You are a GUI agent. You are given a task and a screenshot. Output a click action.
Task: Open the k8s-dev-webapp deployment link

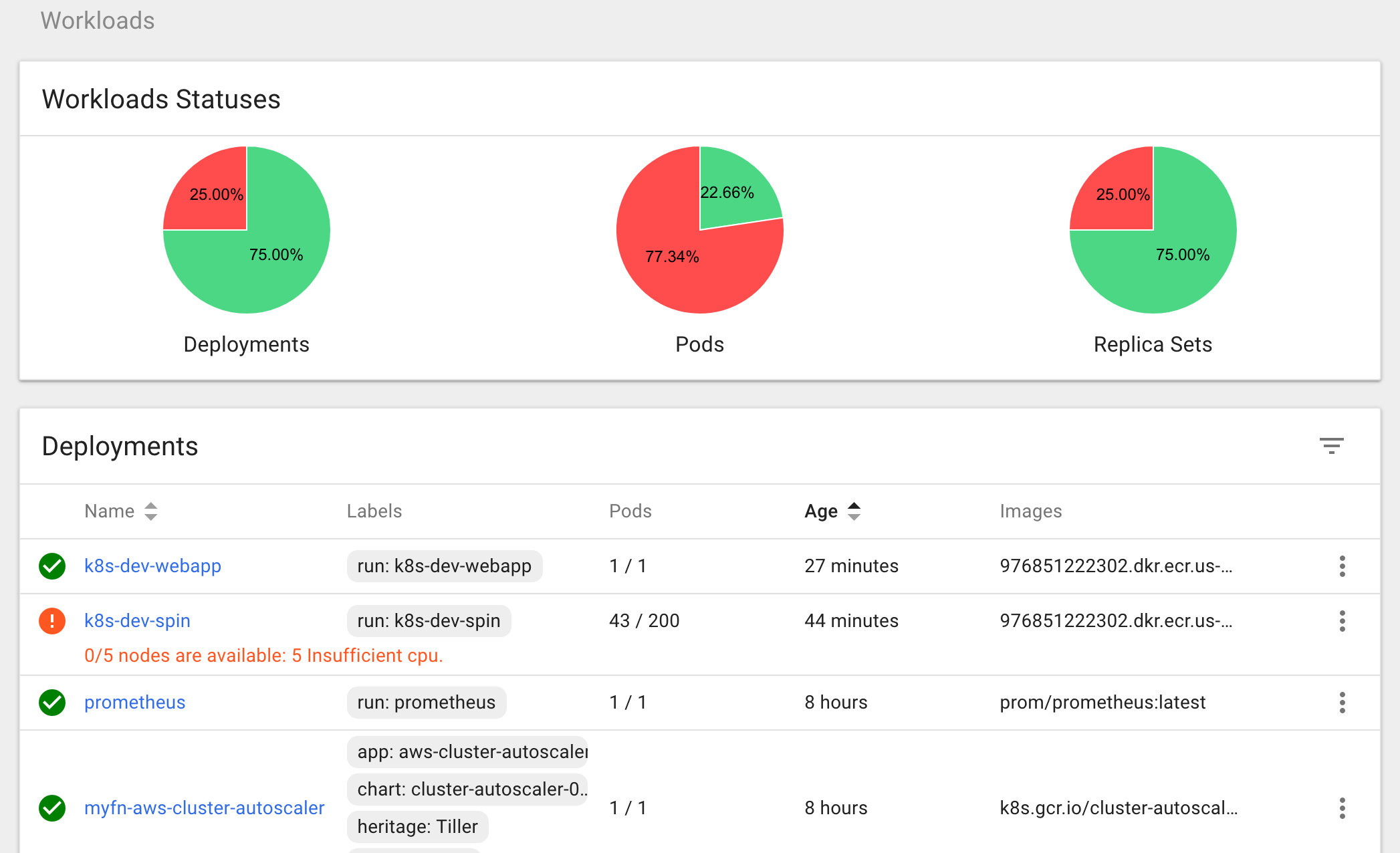click(152, 566)
